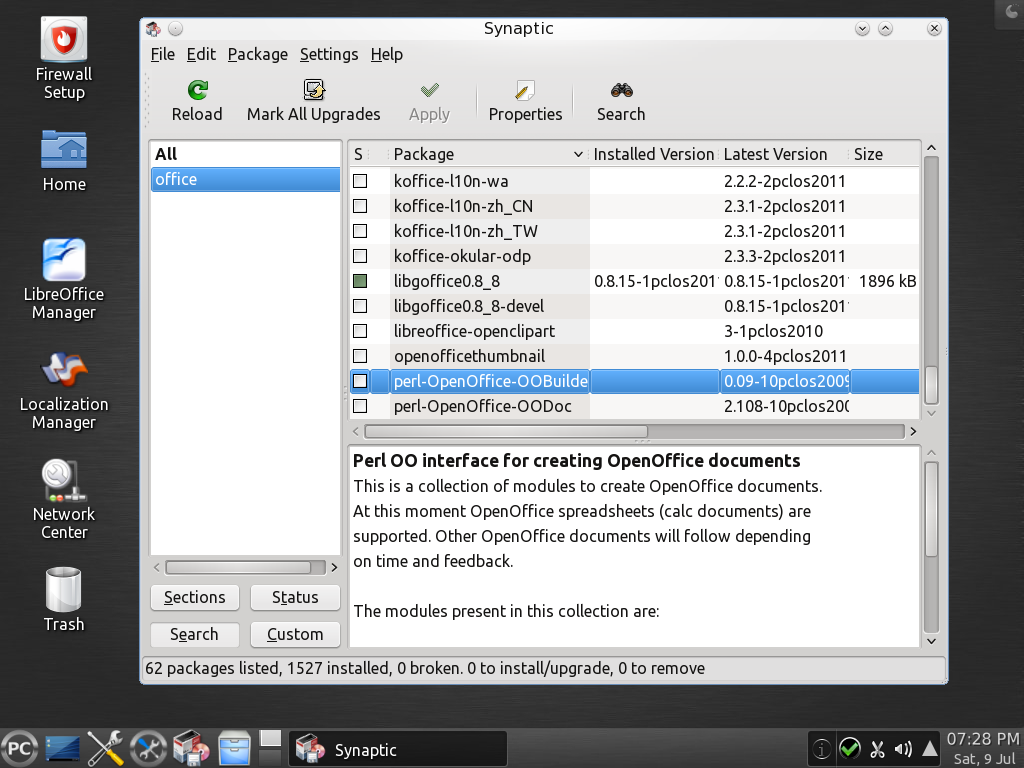
Task: Click the Synaptic taskbar window button
Action: point(398,749)
